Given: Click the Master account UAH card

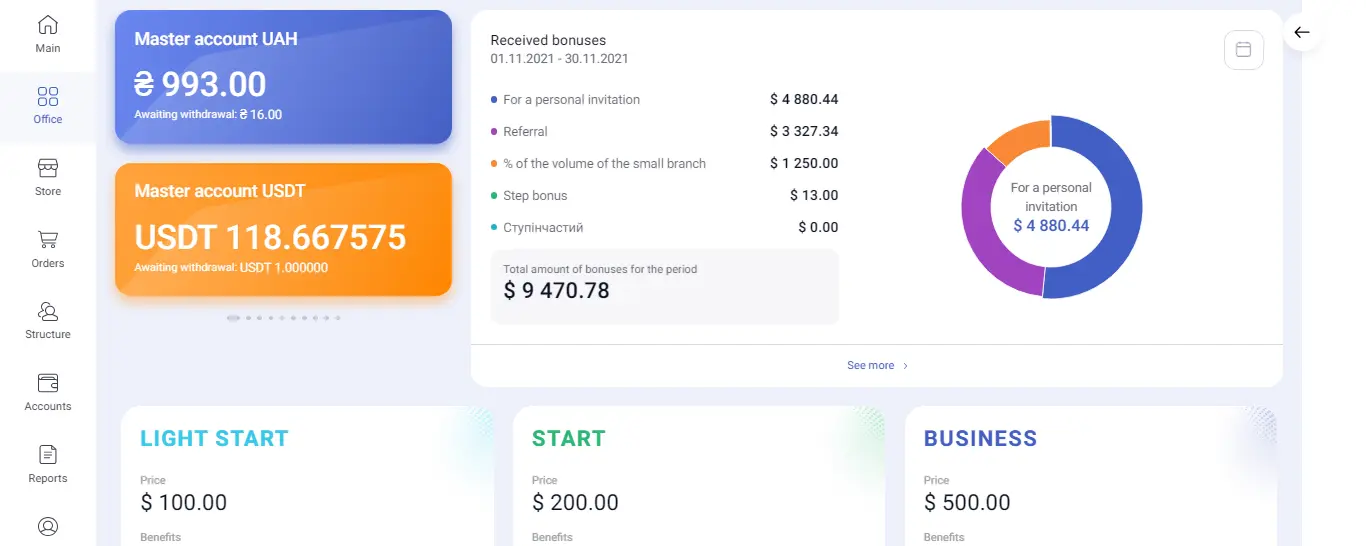Looking at the screenshot, I should pyautogui.click(x=283, y=77).
